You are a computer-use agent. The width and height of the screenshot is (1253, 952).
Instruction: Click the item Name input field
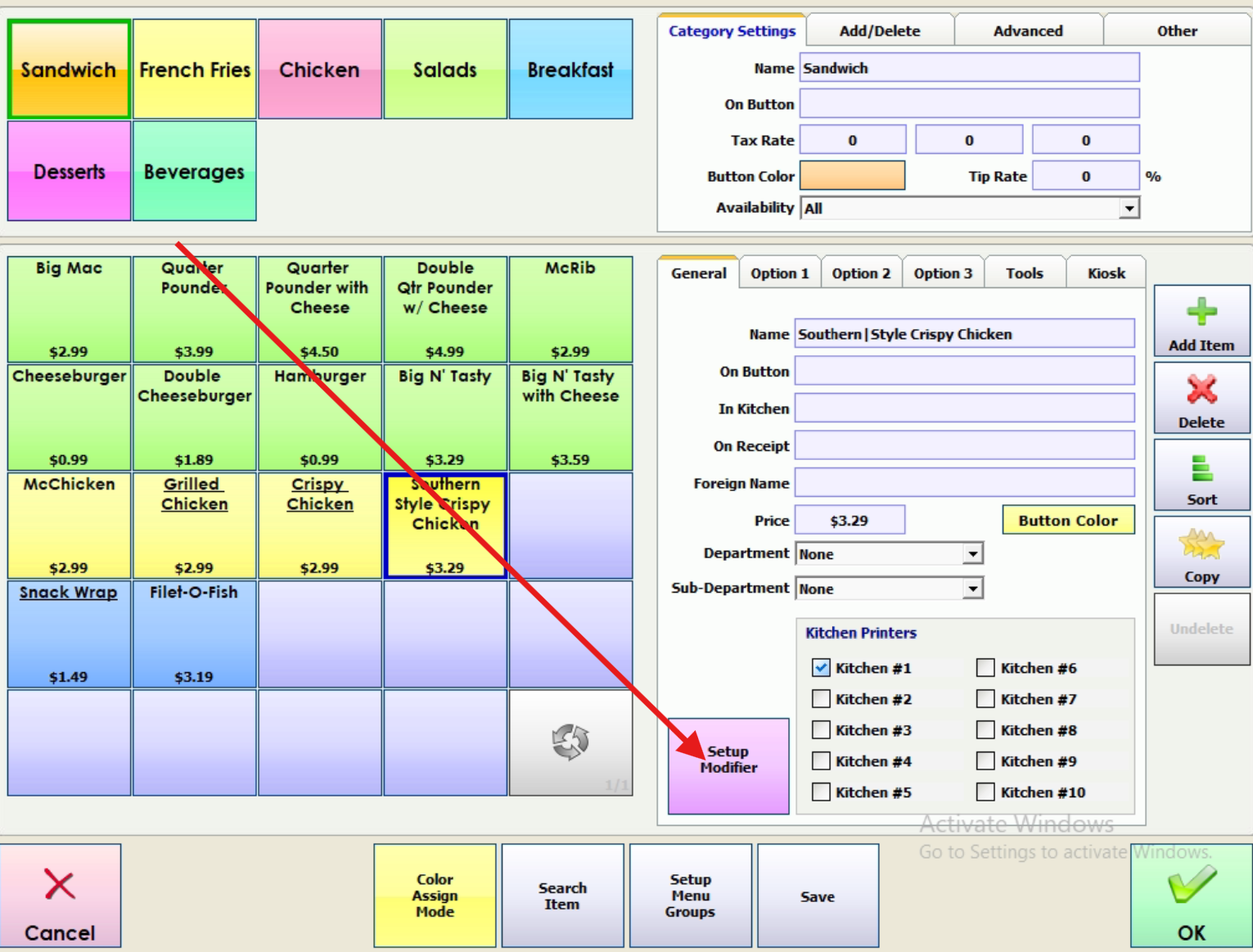[964, 334]
